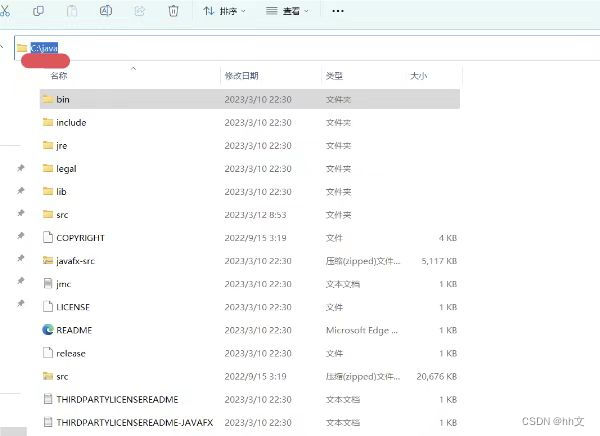Click the bin folder name
The height and width of the screenshot is (436, 600).
(x=63, y=100)
